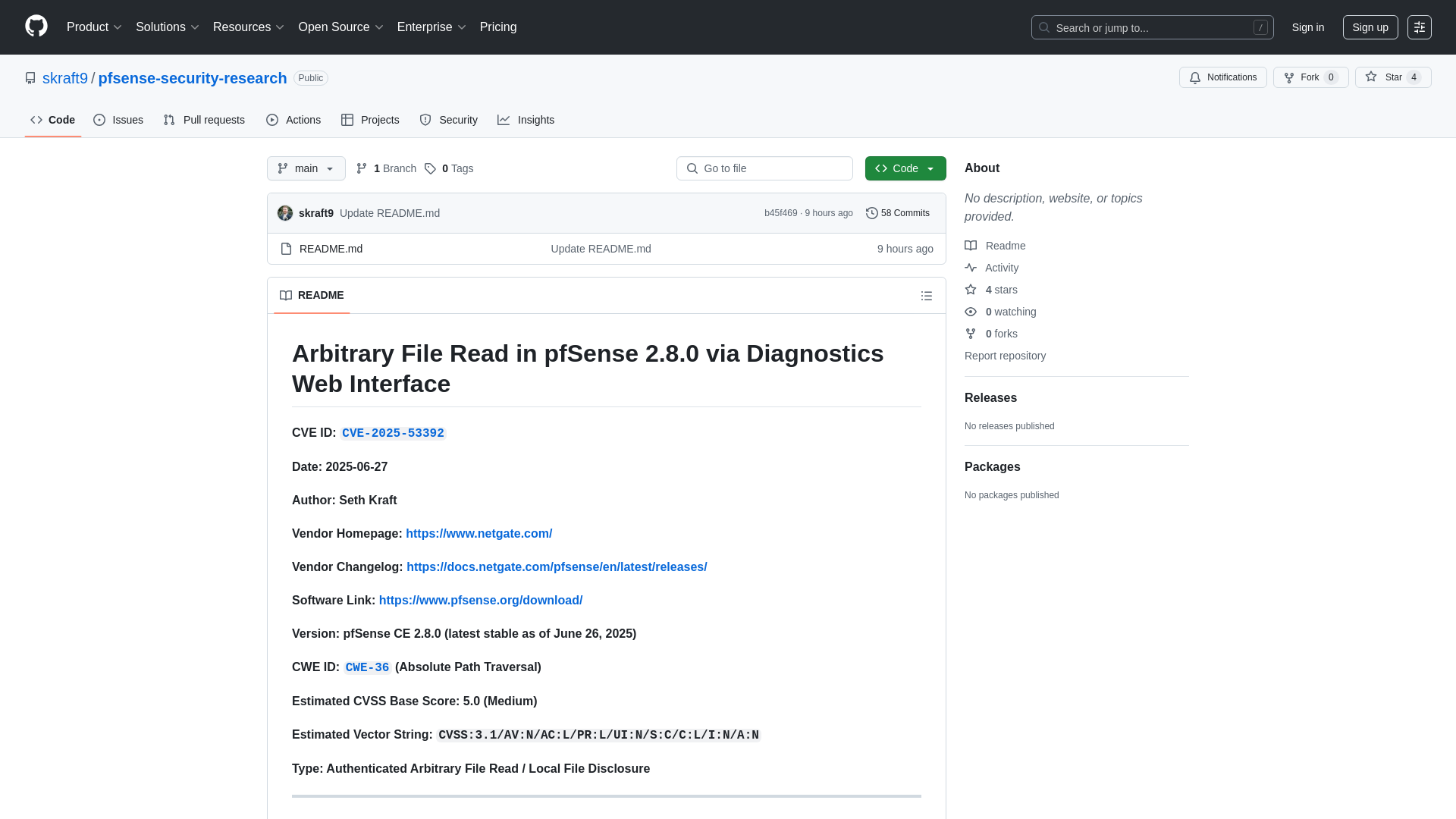Expand the Solutions menu
This screenshot has width=1456, height=819.
167,27
